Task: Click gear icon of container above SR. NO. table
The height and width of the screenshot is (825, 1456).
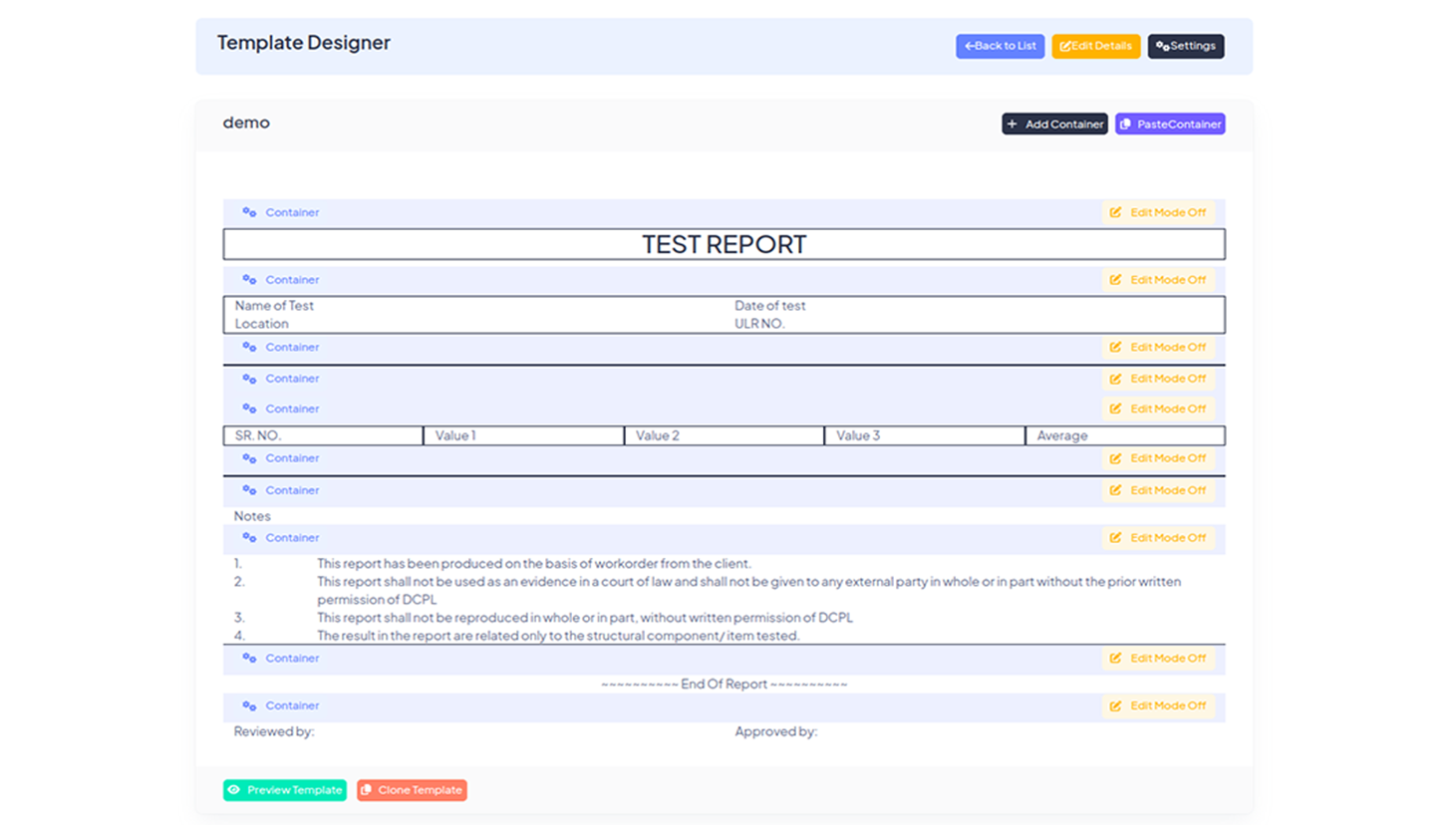Action: [249, 409]
